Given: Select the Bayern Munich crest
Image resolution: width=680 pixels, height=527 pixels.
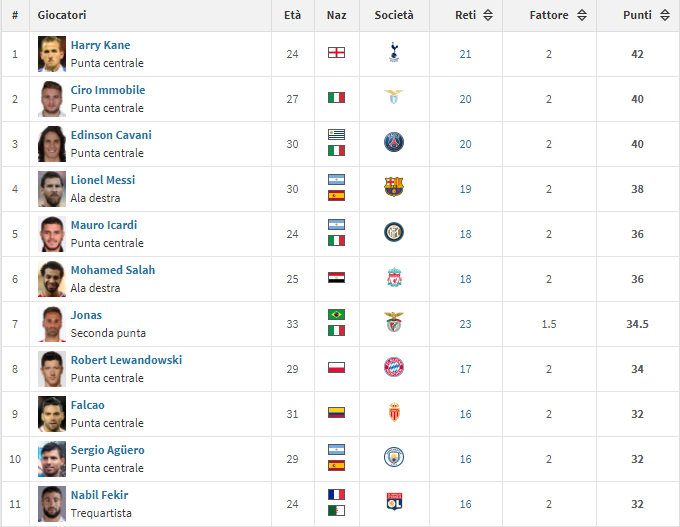Looking at the screenshot, I should [x=394, y=367].
